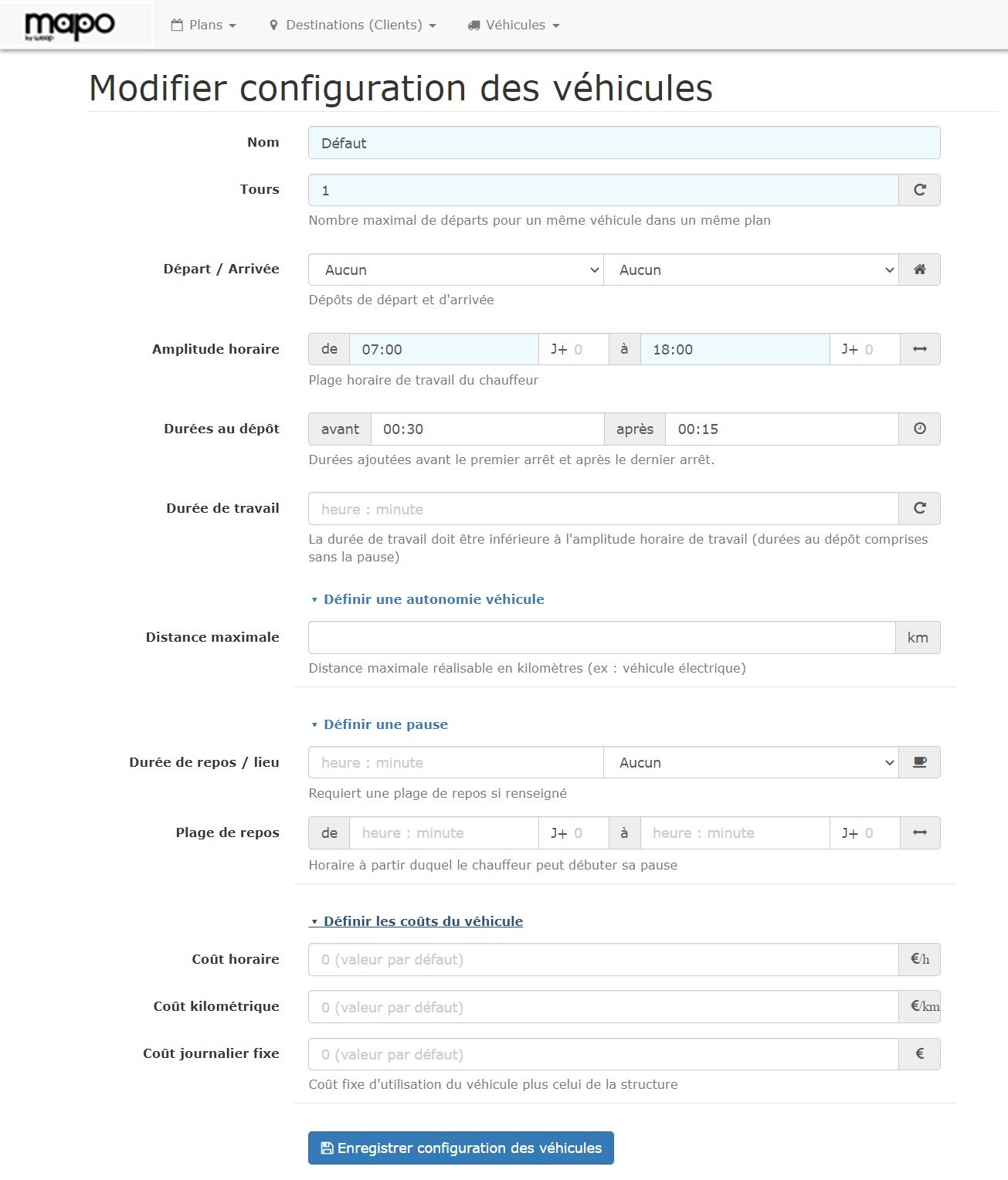Open the arrival depot dropdown
The height and width of the screenshot is (1180, 1008).
750,270
